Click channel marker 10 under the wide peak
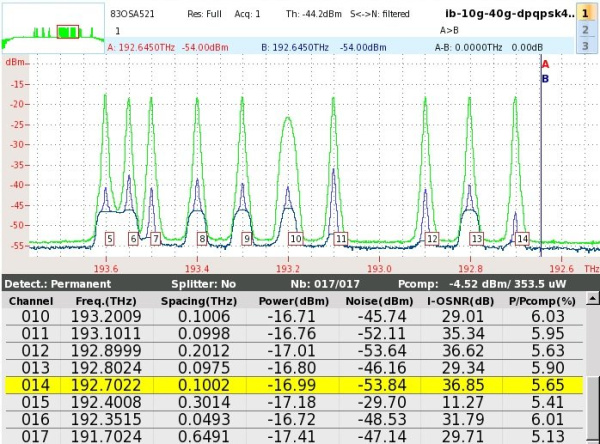Screen dimensions: 600x444 click(x=295, y=239)
